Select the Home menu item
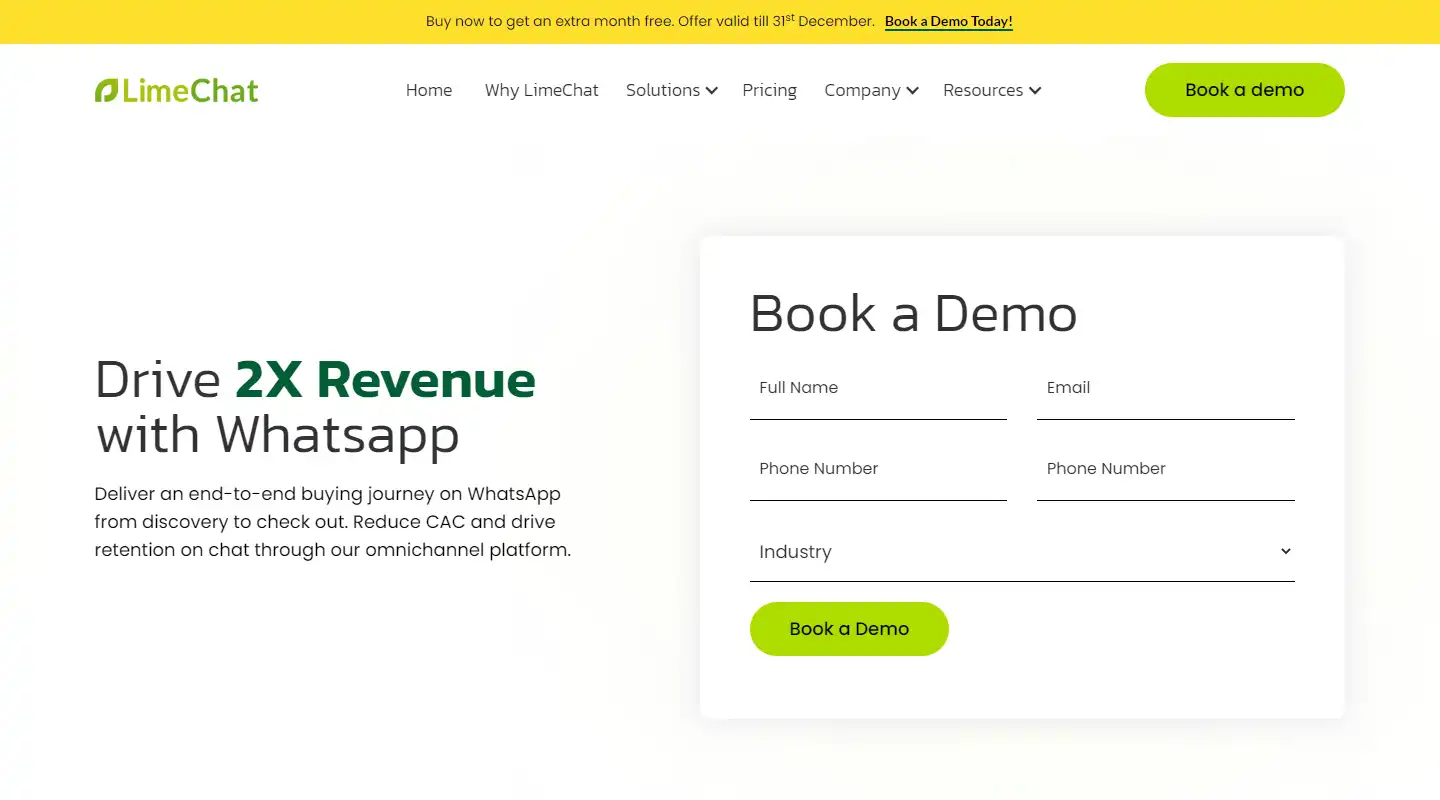This screenshot has height=800, width=1440. click(429, 90)
